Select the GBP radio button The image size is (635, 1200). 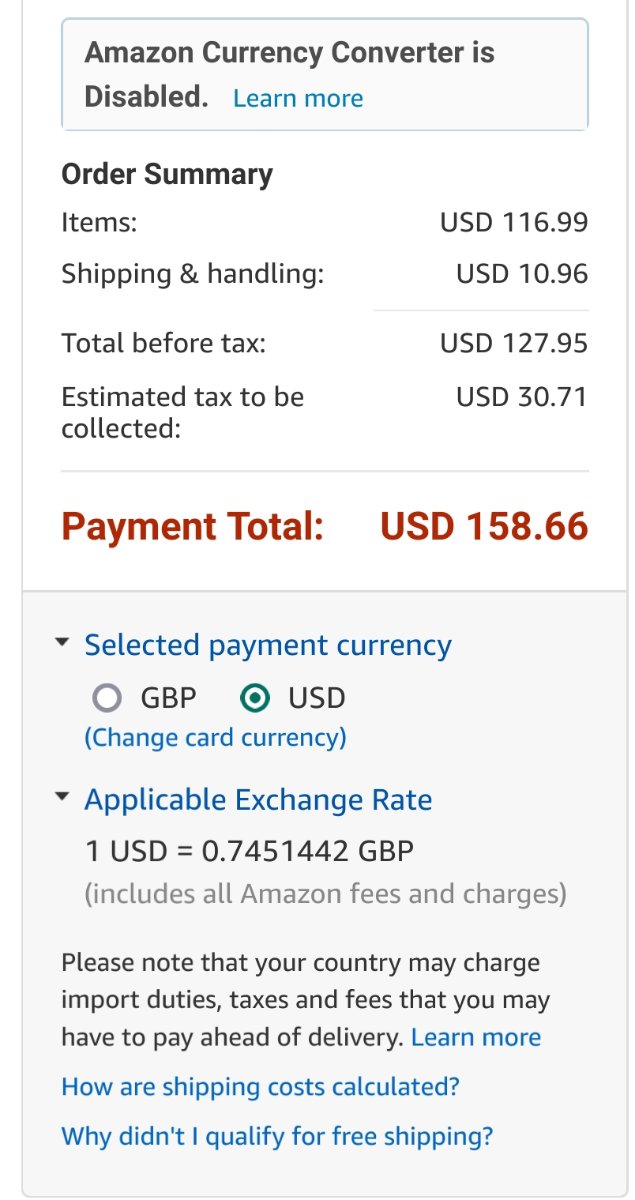pyautogui.click(x=106, y=698)
